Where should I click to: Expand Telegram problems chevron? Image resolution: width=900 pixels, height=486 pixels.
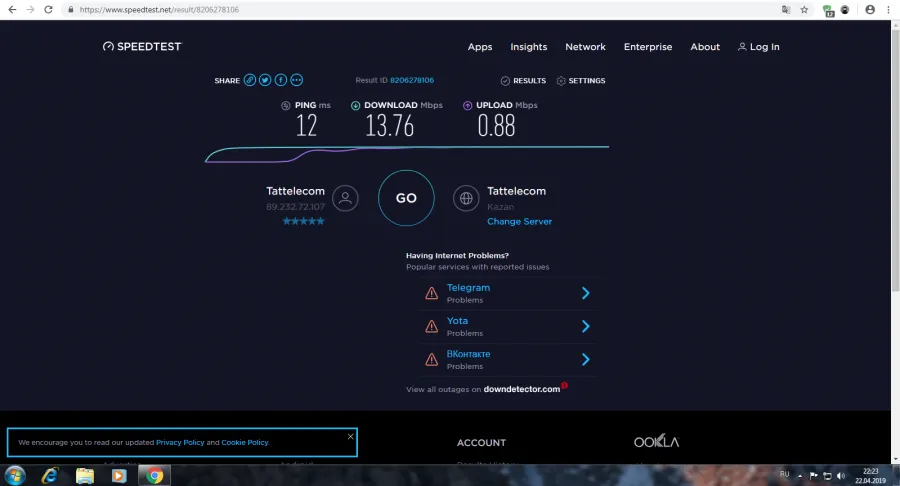pyautogui.click(x=585, y=293)
